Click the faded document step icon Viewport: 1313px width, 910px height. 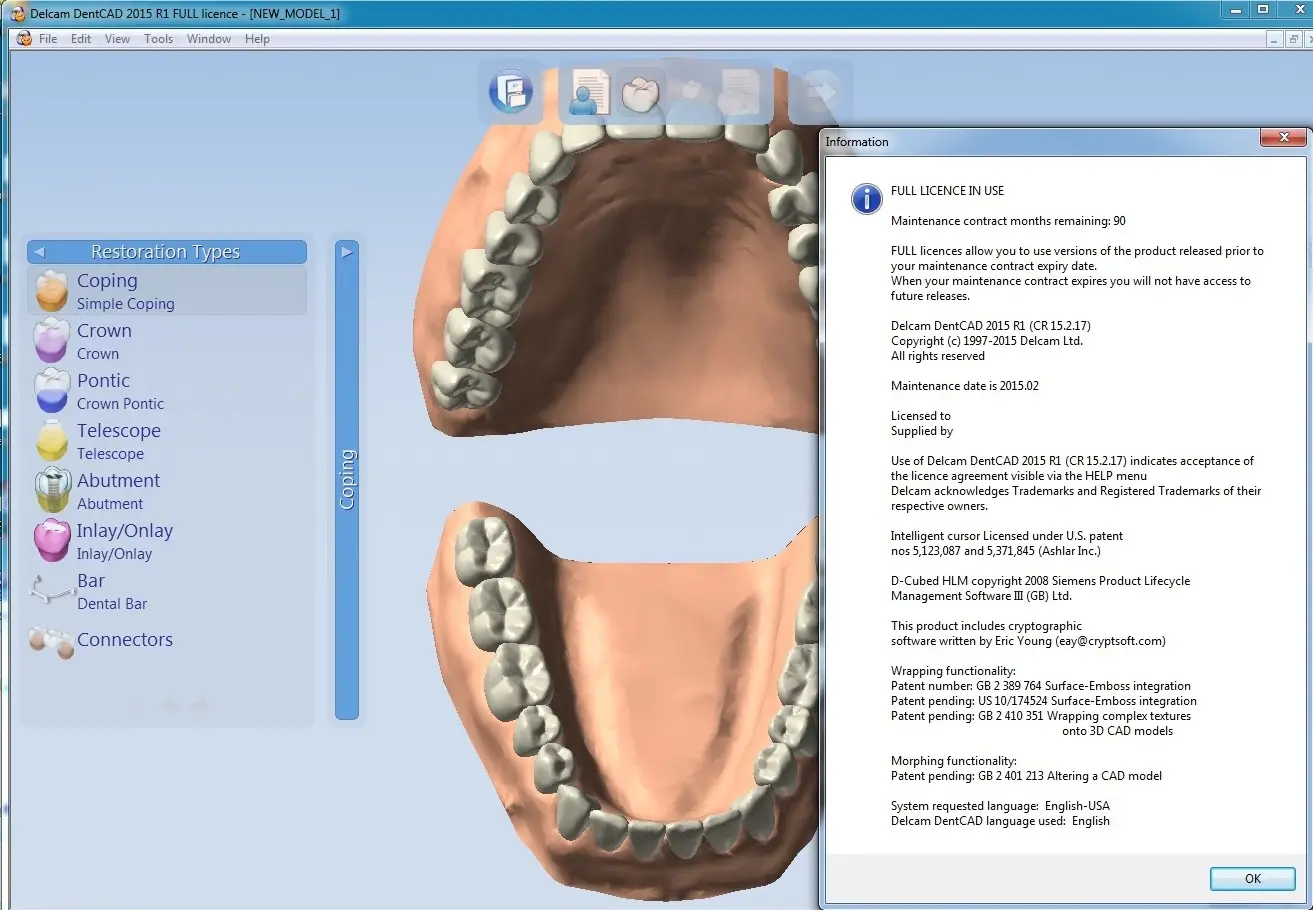741,93
